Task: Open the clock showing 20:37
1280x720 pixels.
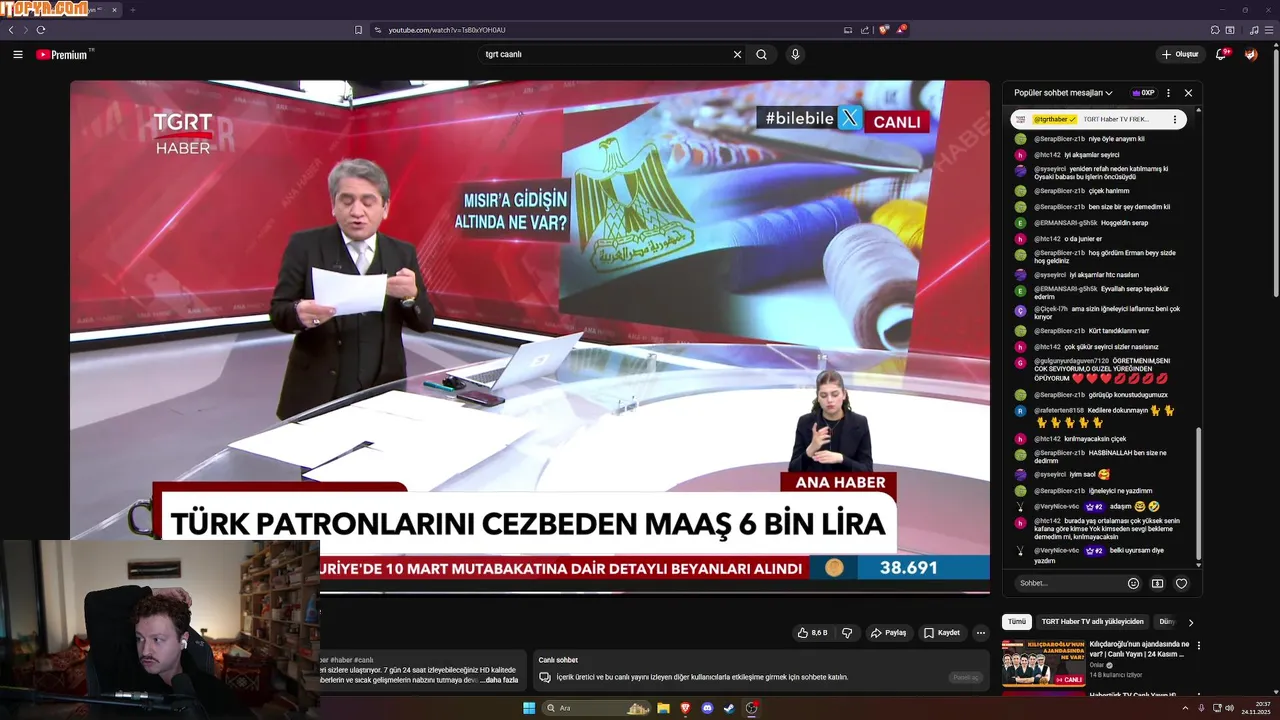Action: tap(1256, 708)
